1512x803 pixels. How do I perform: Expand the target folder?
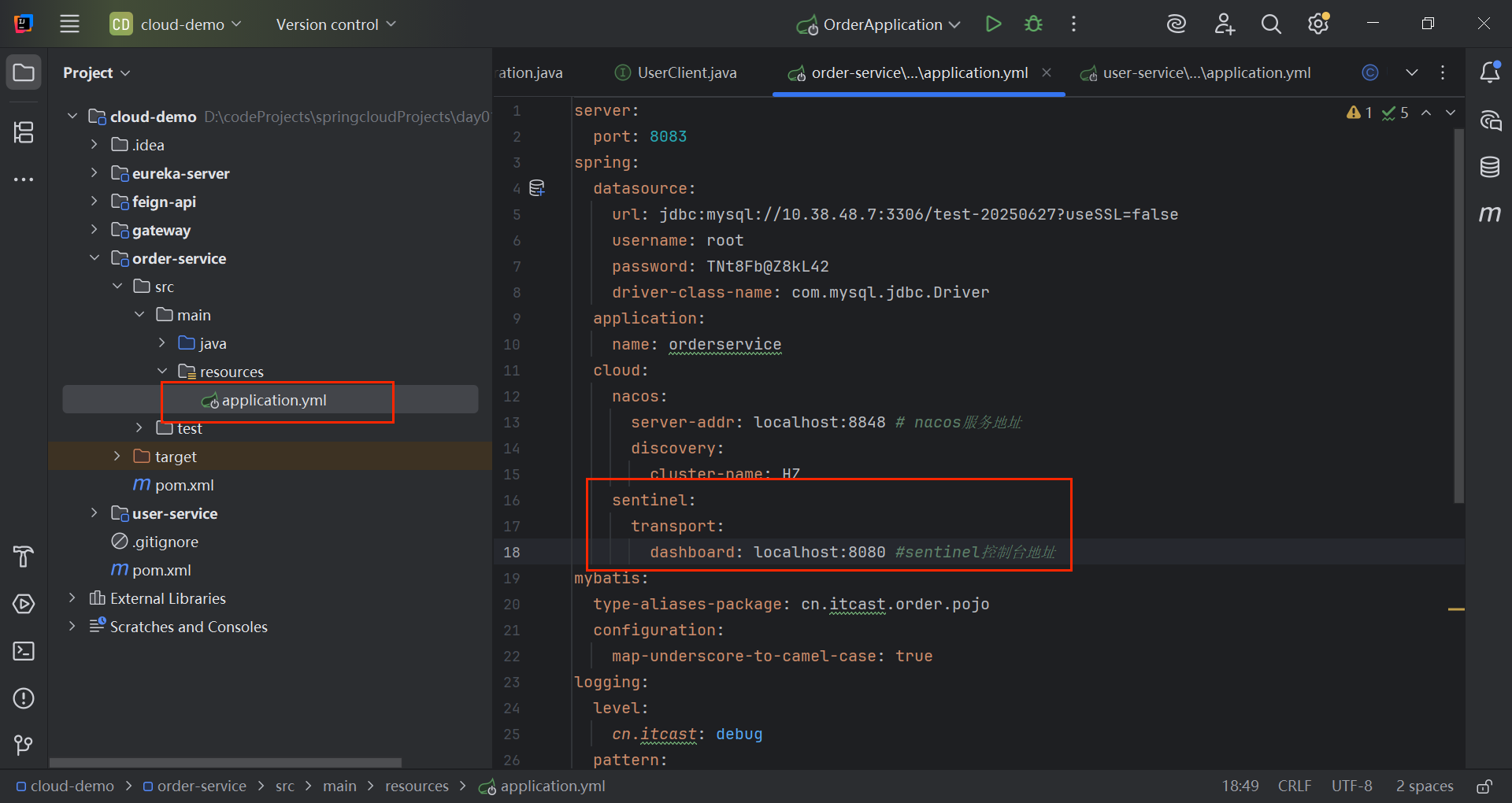coord(117,456)
